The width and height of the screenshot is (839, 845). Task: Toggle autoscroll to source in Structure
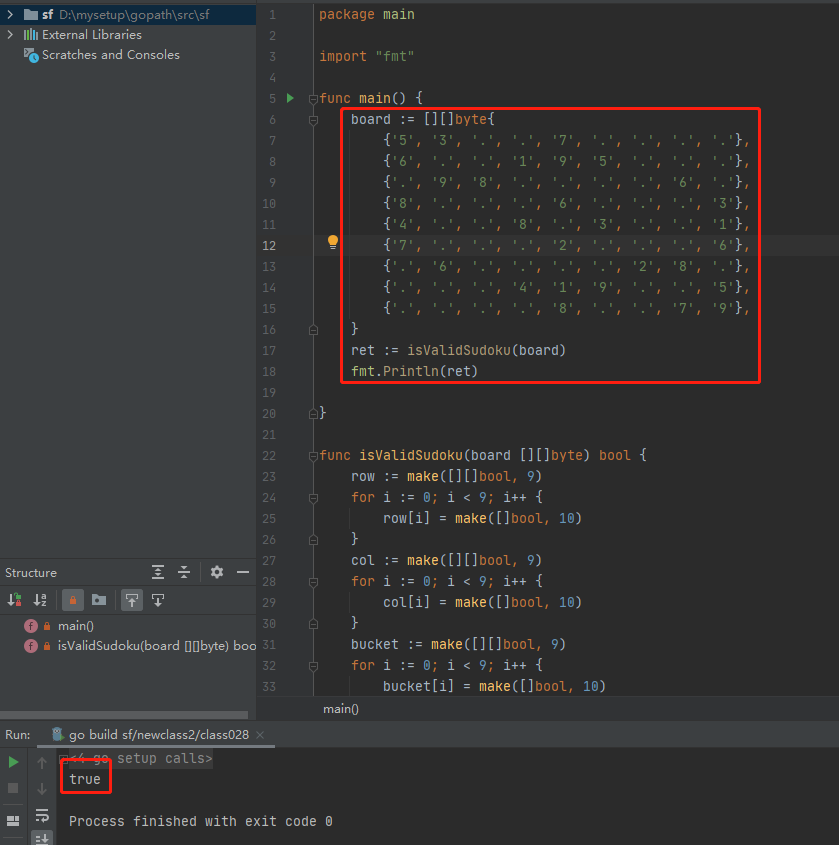click(132, 600)
